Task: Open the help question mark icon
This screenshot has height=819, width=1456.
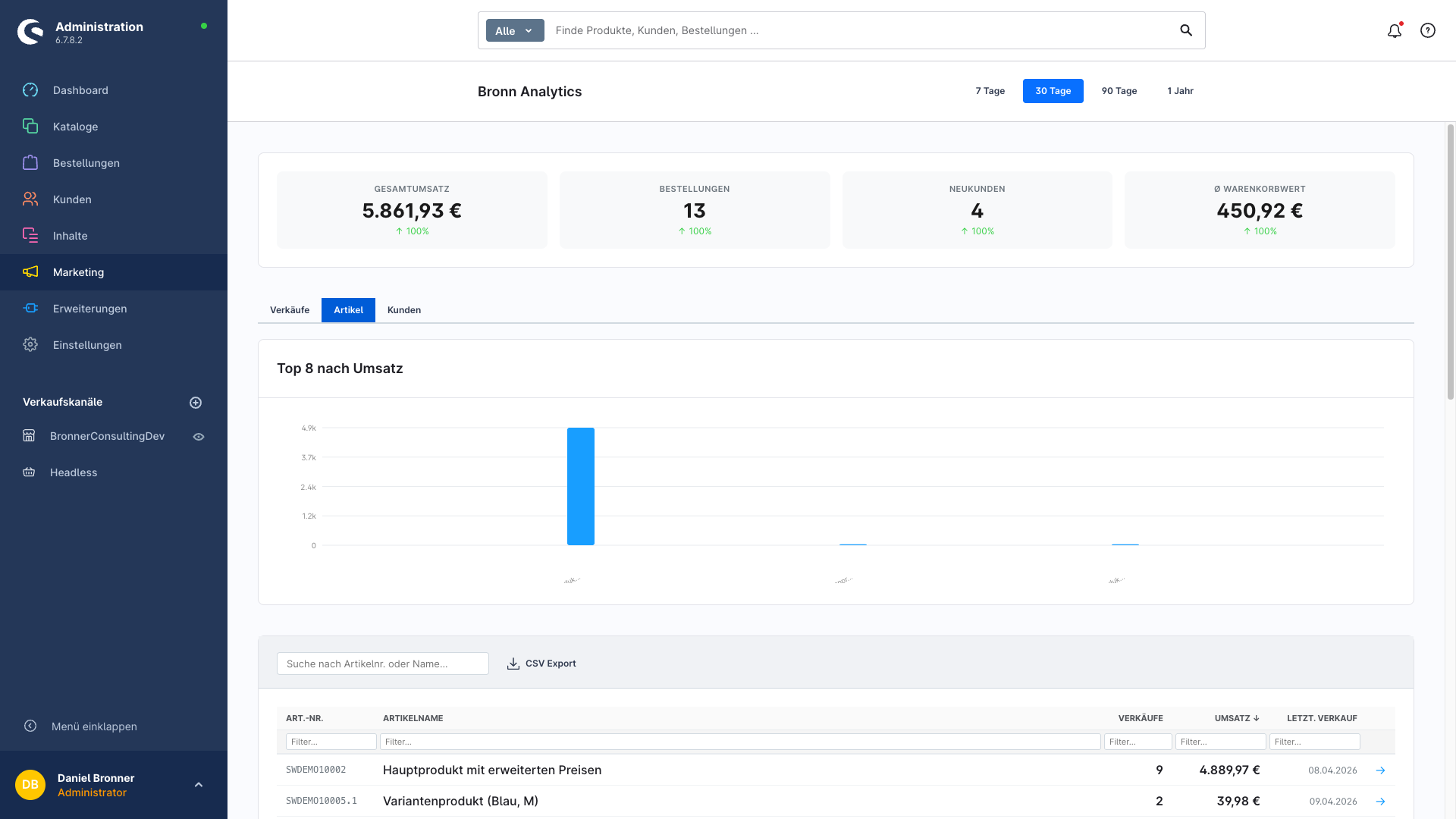Action: click(x=1427, y=30)
